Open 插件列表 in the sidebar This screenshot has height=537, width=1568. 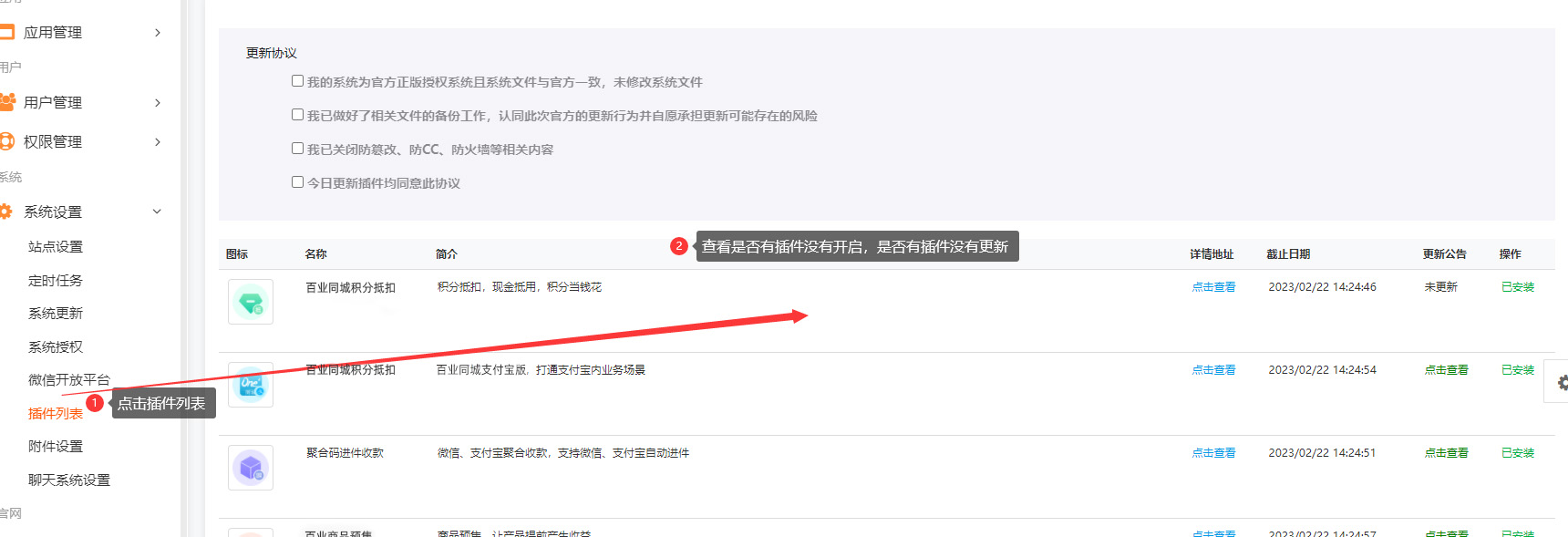coord(55,413)
